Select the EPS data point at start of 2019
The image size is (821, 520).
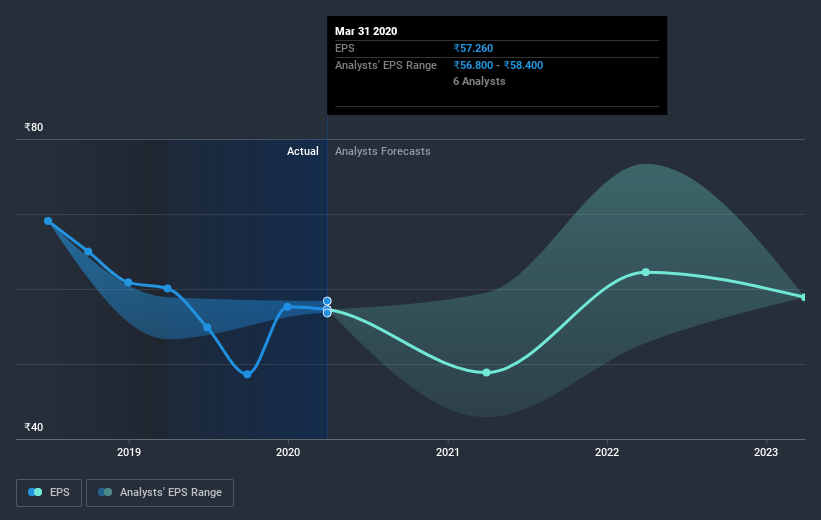tap(128, 283)
